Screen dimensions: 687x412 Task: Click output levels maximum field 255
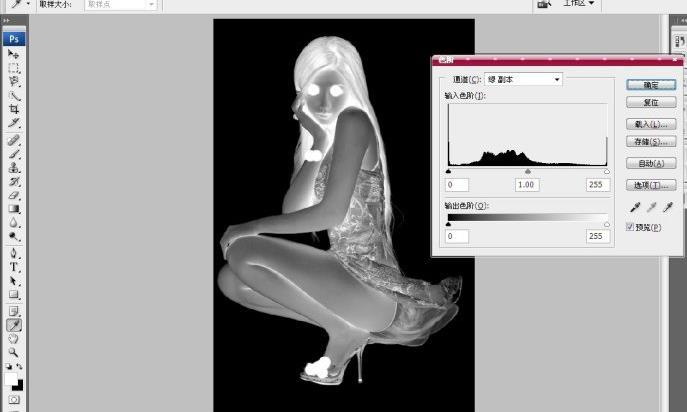coord(598,236)
